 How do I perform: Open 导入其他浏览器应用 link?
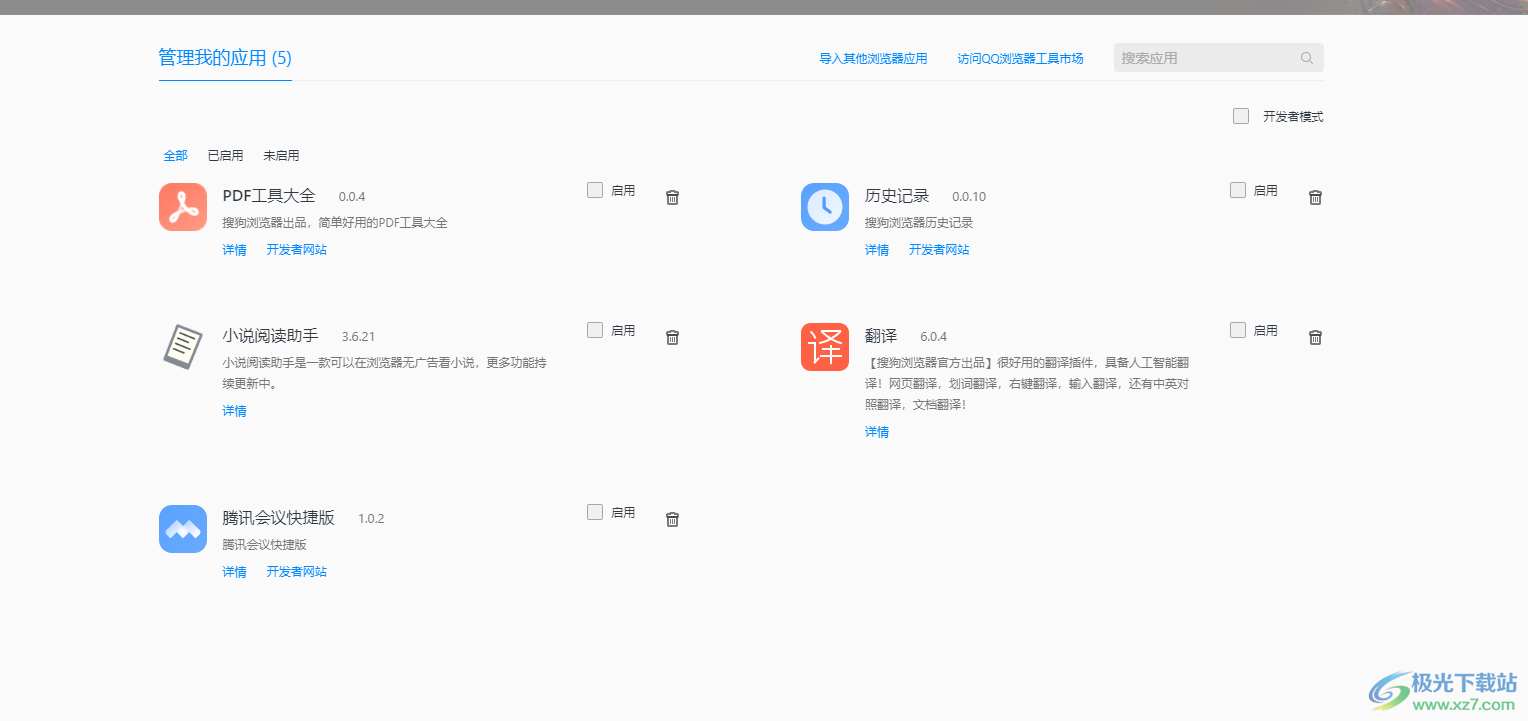873,59
